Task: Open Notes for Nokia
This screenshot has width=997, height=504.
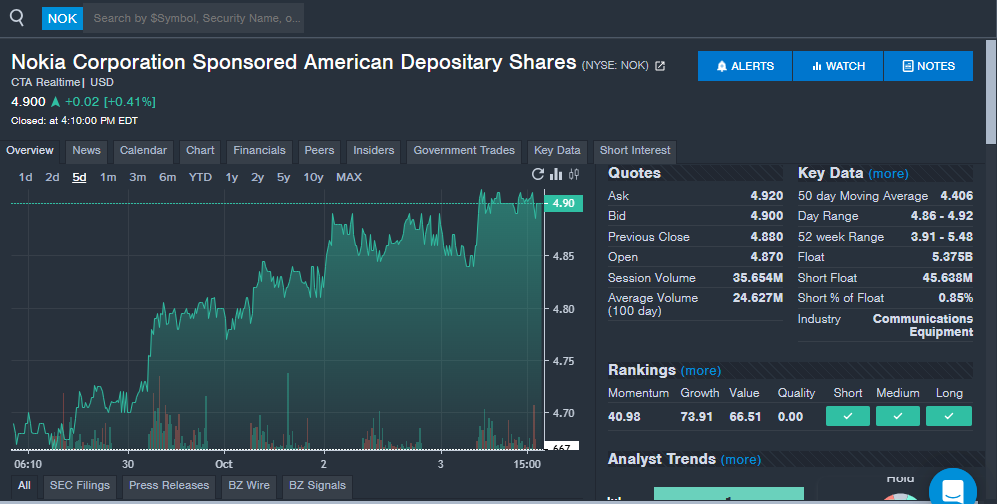Action: [928, 66]
